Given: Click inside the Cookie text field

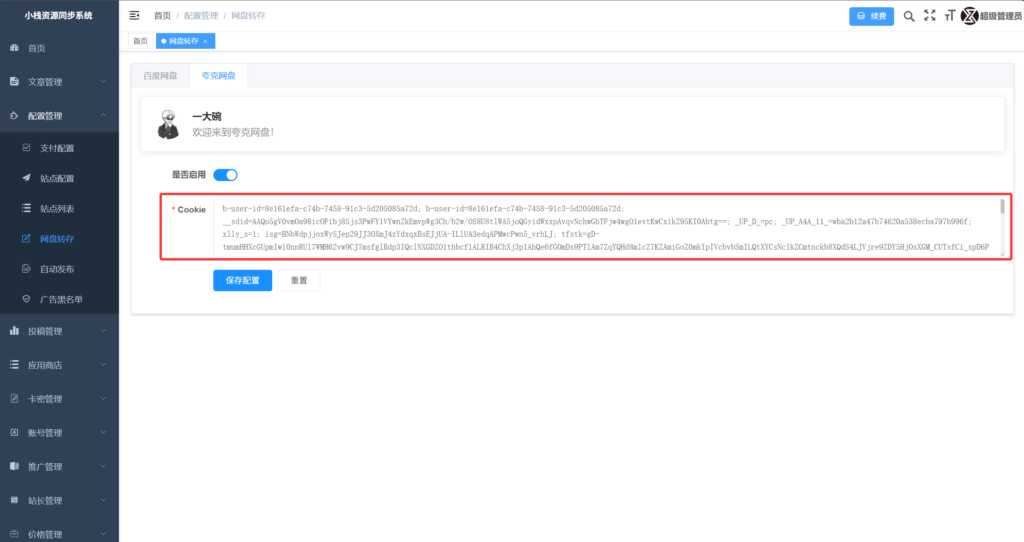Looking at the screenshot, I should [600, 227].
